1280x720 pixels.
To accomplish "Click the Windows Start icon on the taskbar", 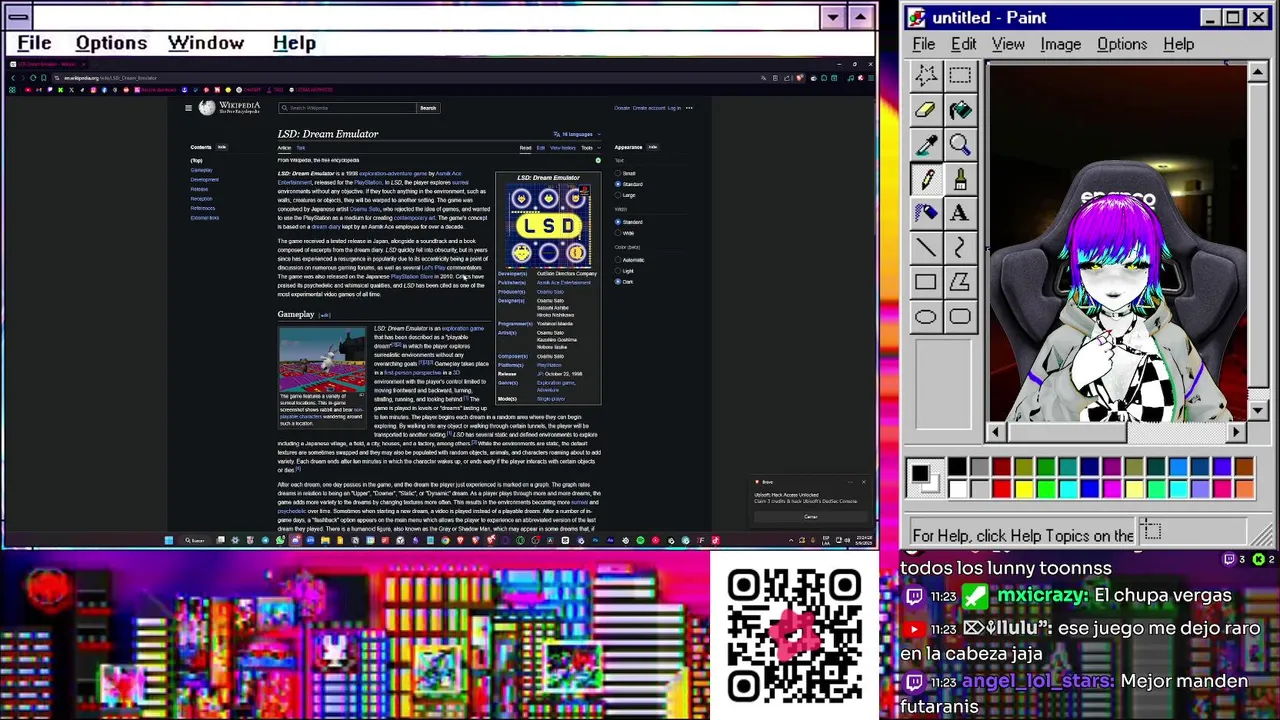I will click(x=169, y=541).
